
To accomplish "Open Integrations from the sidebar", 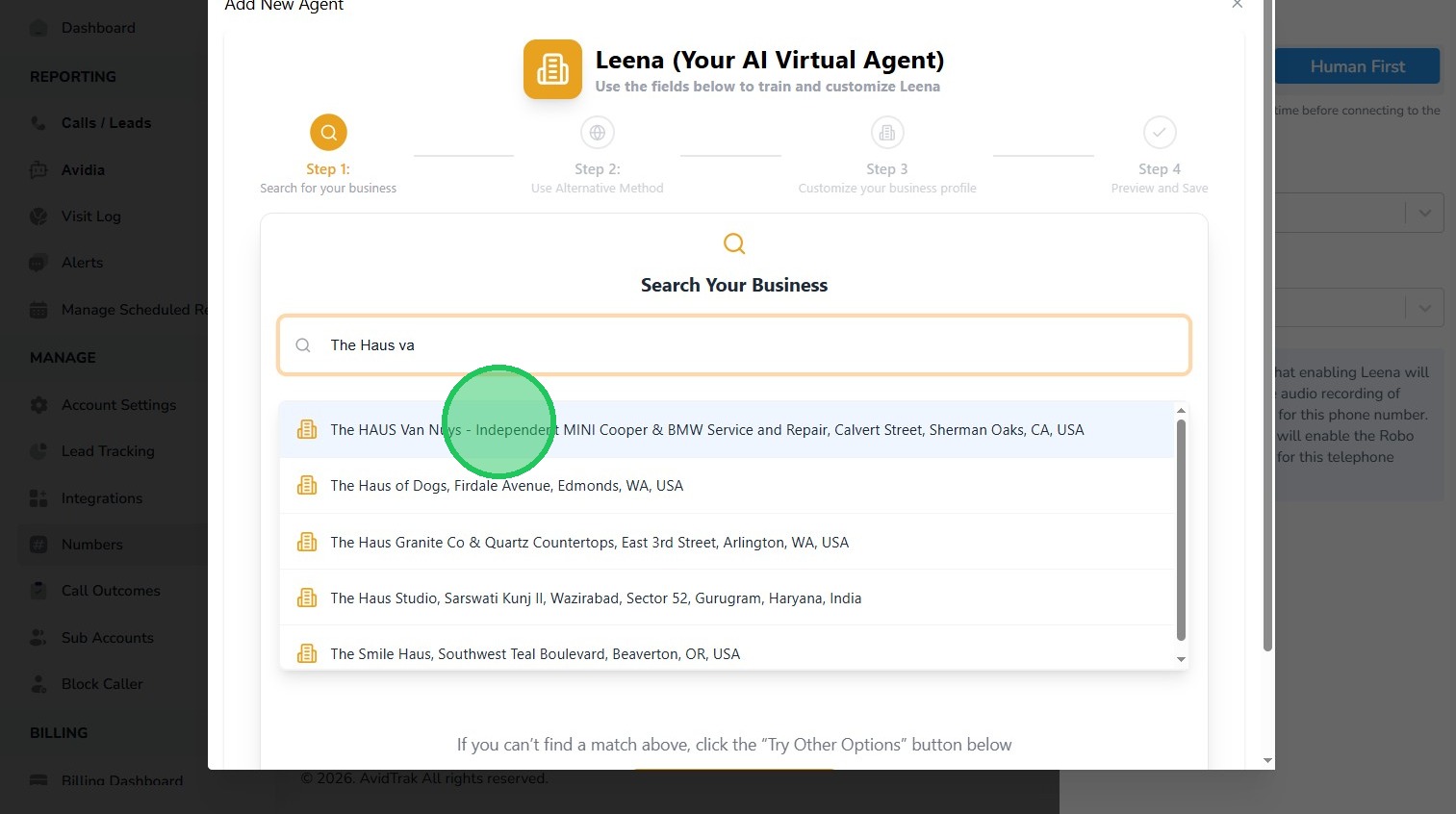I will (101, 498).
